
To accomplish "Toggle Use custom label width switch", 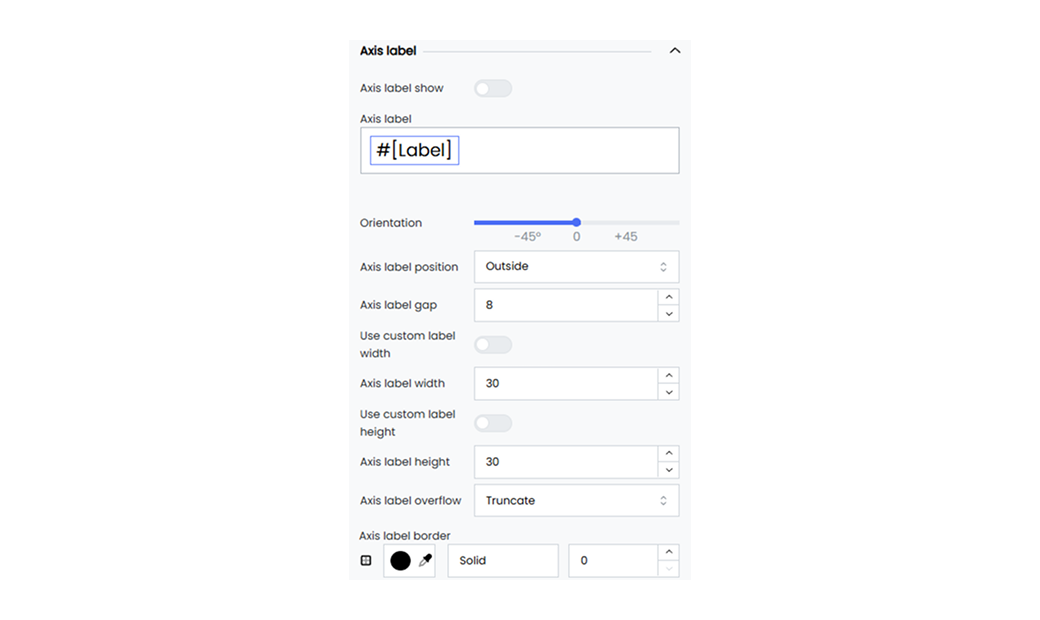I will [x=493, y=345].
